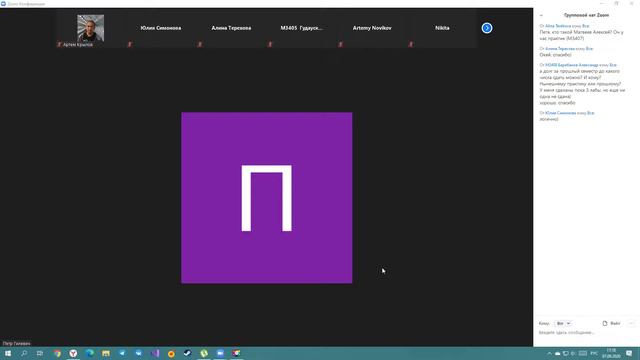The width and height of the screenshot is (640, 360).
Task: Select the Юлия Симонова participant tile
Action: [x=161, y=28]
